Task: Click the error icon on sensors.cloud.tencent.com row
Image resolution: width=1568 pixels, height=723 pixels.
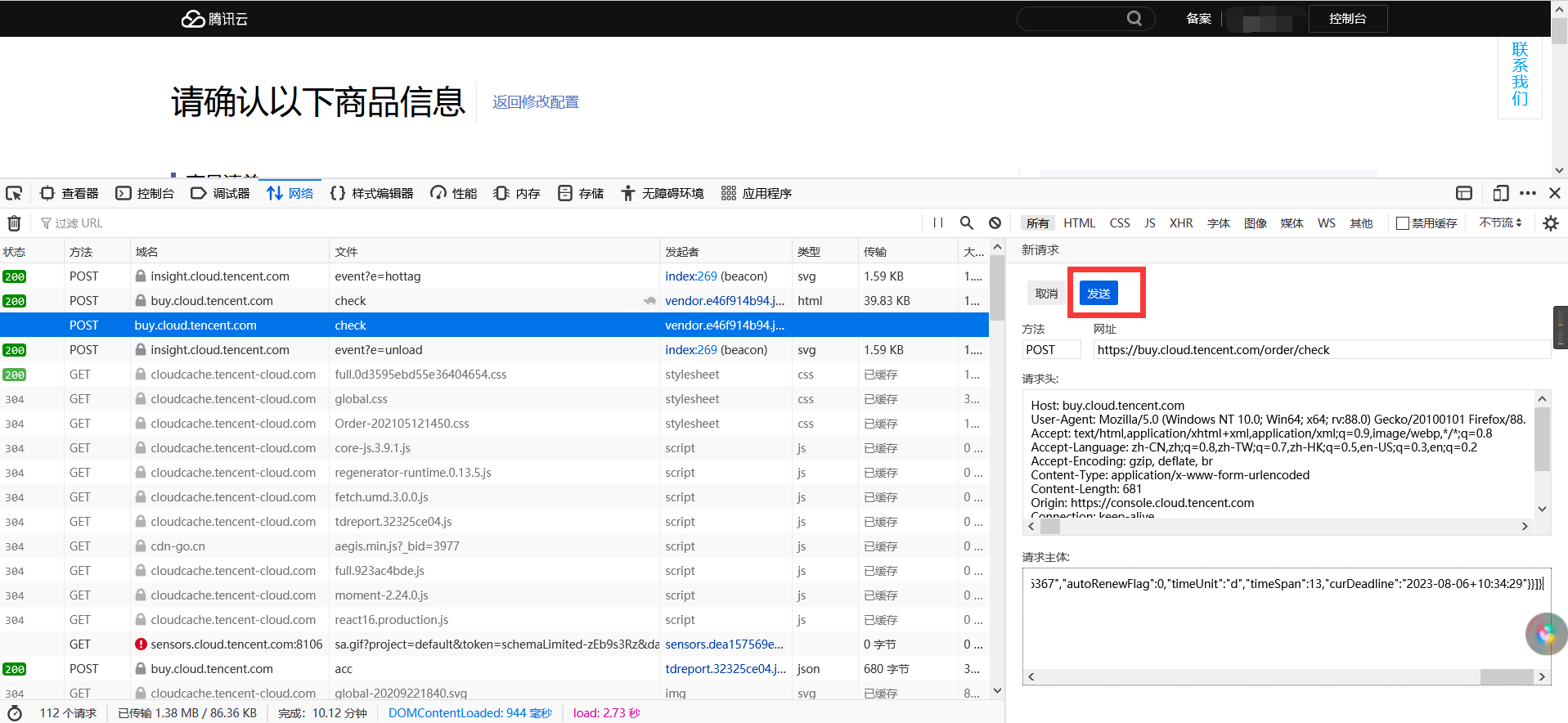Action: pos(142,644)
